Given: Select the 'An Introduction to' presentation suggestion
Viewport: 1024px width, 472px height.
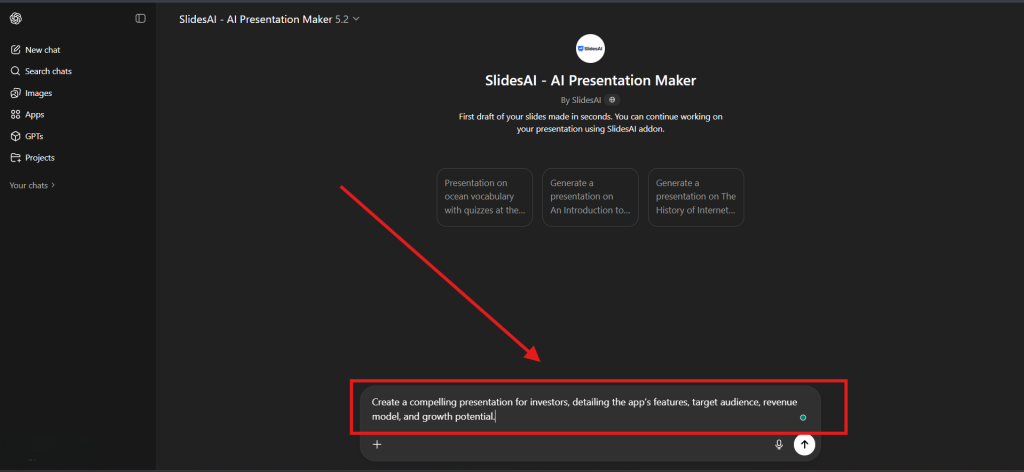Looking at the screenshot, I should tap(590, 197).
